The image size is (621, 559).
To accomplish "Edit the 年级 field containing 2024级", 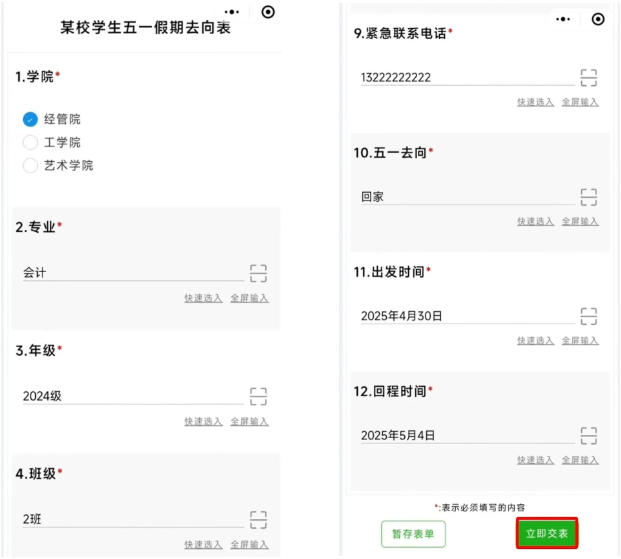I will [133, 396].
